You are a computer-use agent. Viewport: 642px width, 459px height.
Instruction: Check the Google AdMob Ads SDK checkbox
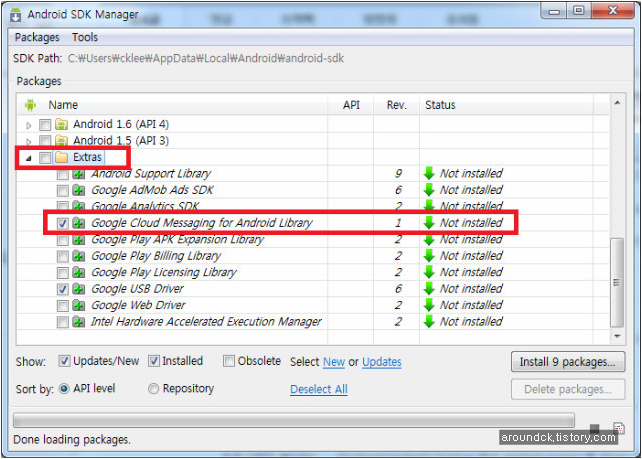point(63,191)
